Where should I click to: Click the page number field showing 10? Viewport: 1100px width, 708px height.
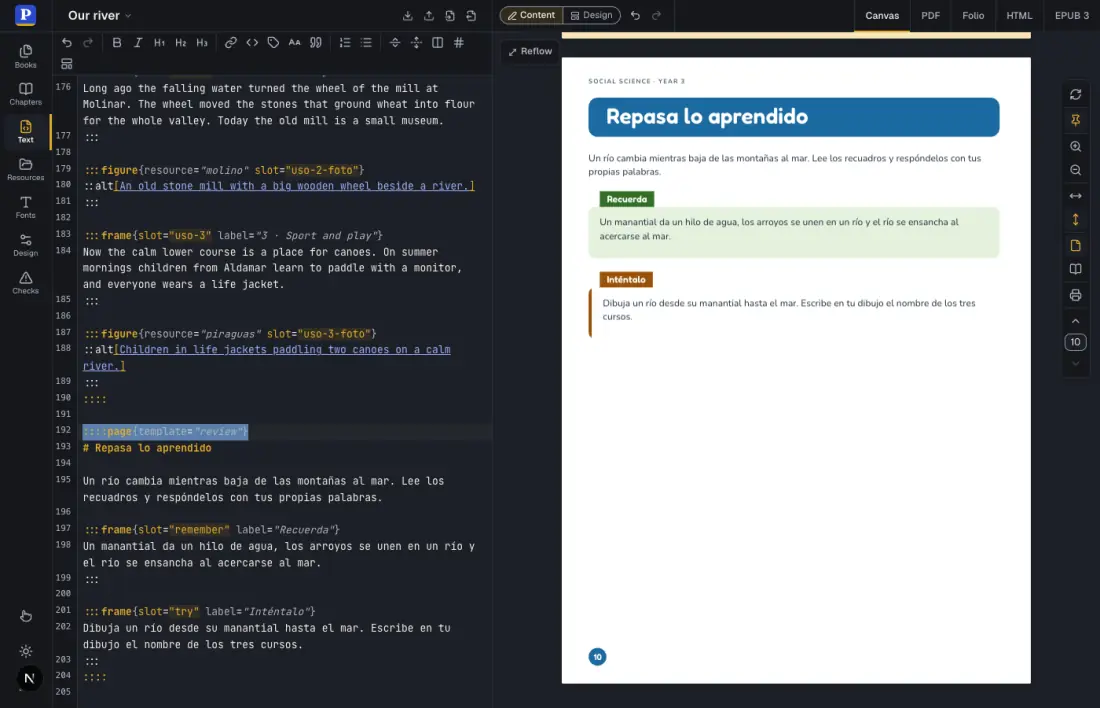coord(1075,342)
